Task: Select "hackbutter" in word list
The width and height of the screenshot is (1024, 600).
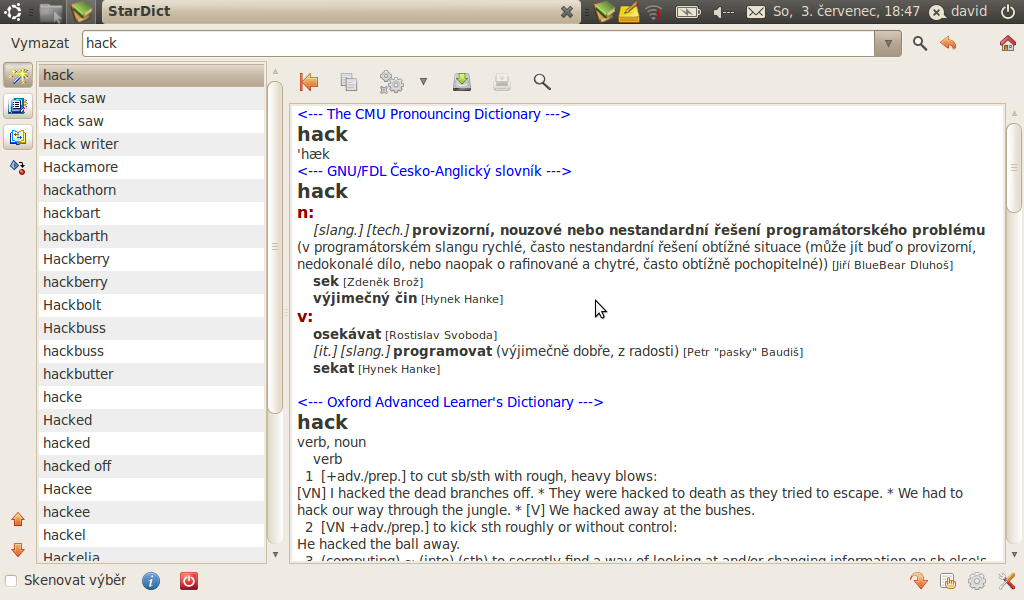Action: tap(152, 374)
